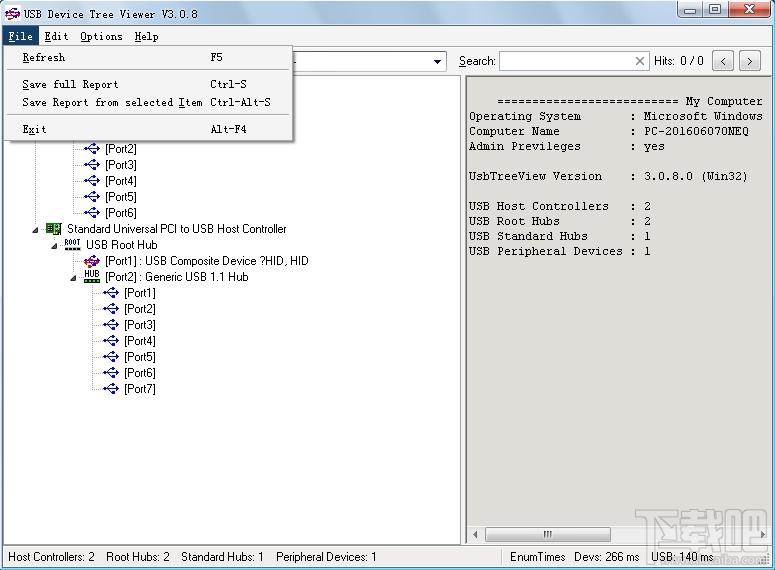
Task: Click the 'USB Host Controllers : 2' line
Action: point(560,206)
